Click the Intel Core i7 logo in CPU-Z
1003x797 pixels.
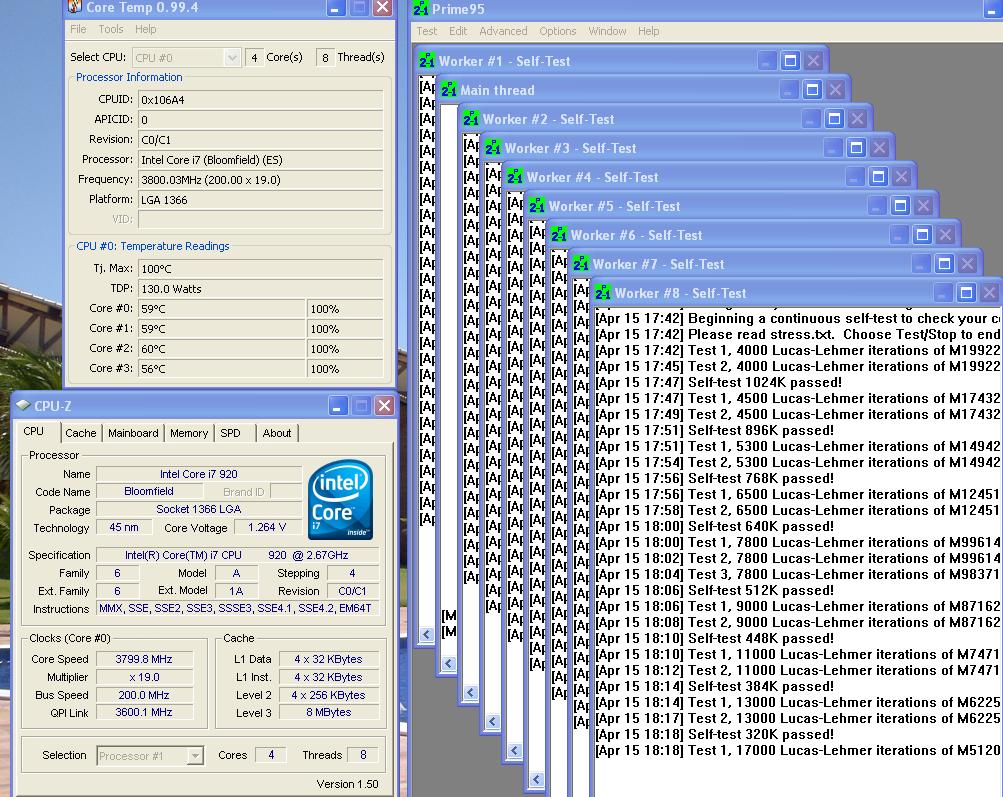point(340,500)
